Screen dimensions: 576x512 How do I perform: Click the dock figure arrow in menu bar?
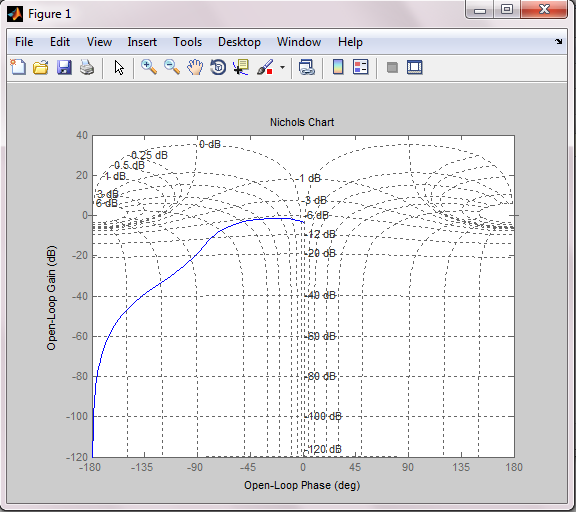[x=559, y=42]
